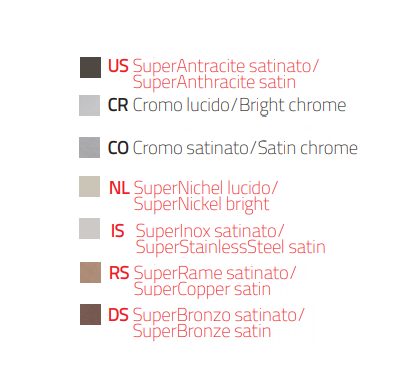Viewport: 408px width, 389px height.
Task: Click the CO finish code
Action: 118,148
